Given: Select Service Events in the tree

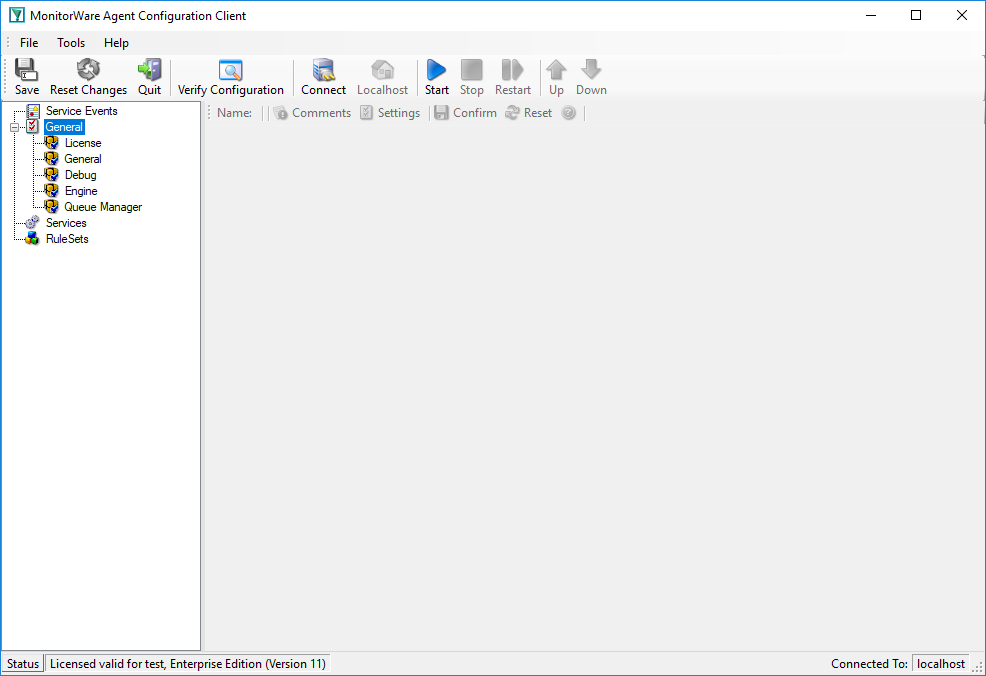Looking at the screenshot, I should tap(82, 111).
